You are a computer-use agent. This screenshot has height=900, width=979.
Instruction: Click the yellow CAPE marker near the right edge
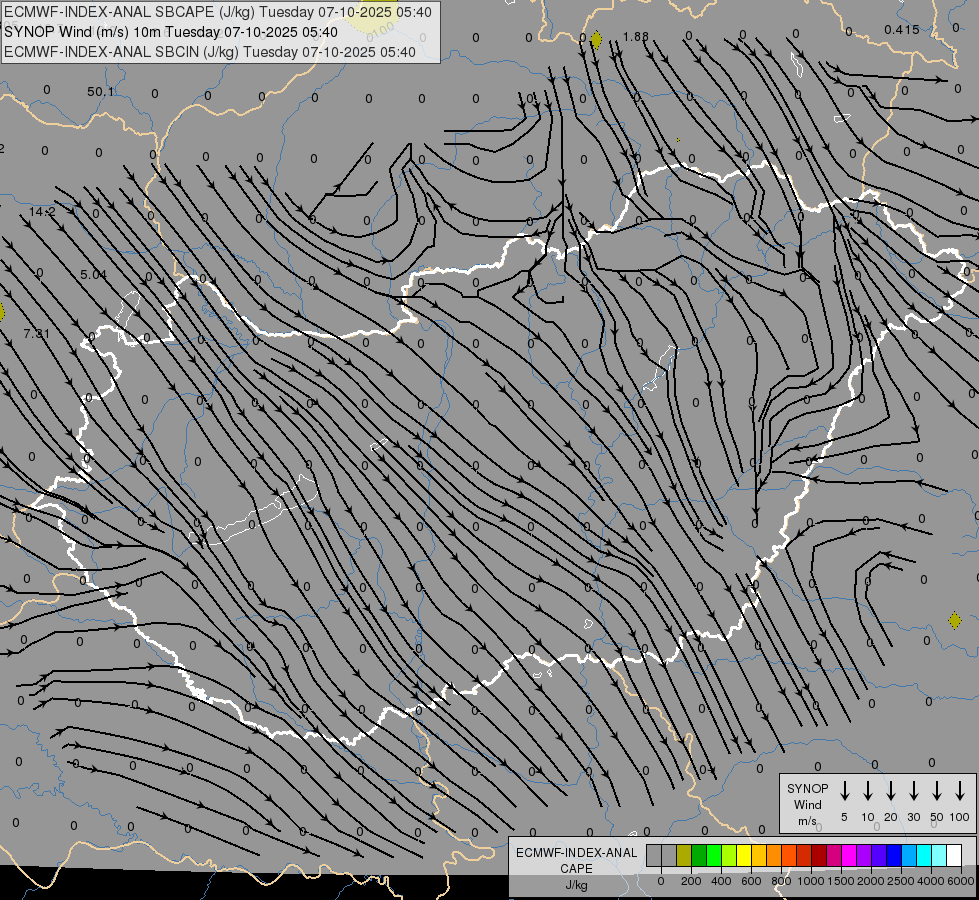pyautogui.click(x=955, y=621)
